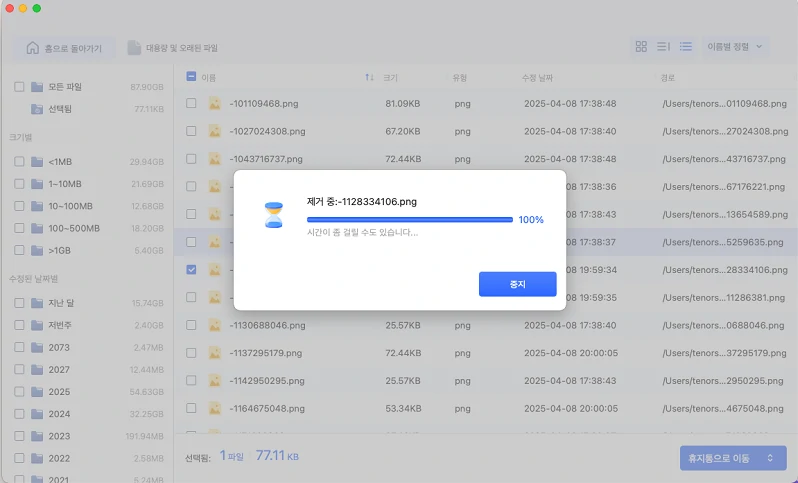Image resolution: width=798 pixels, height=483 pixels.
Task: Switch to grid thumbnail view
Action: click(x=641, y=47)
